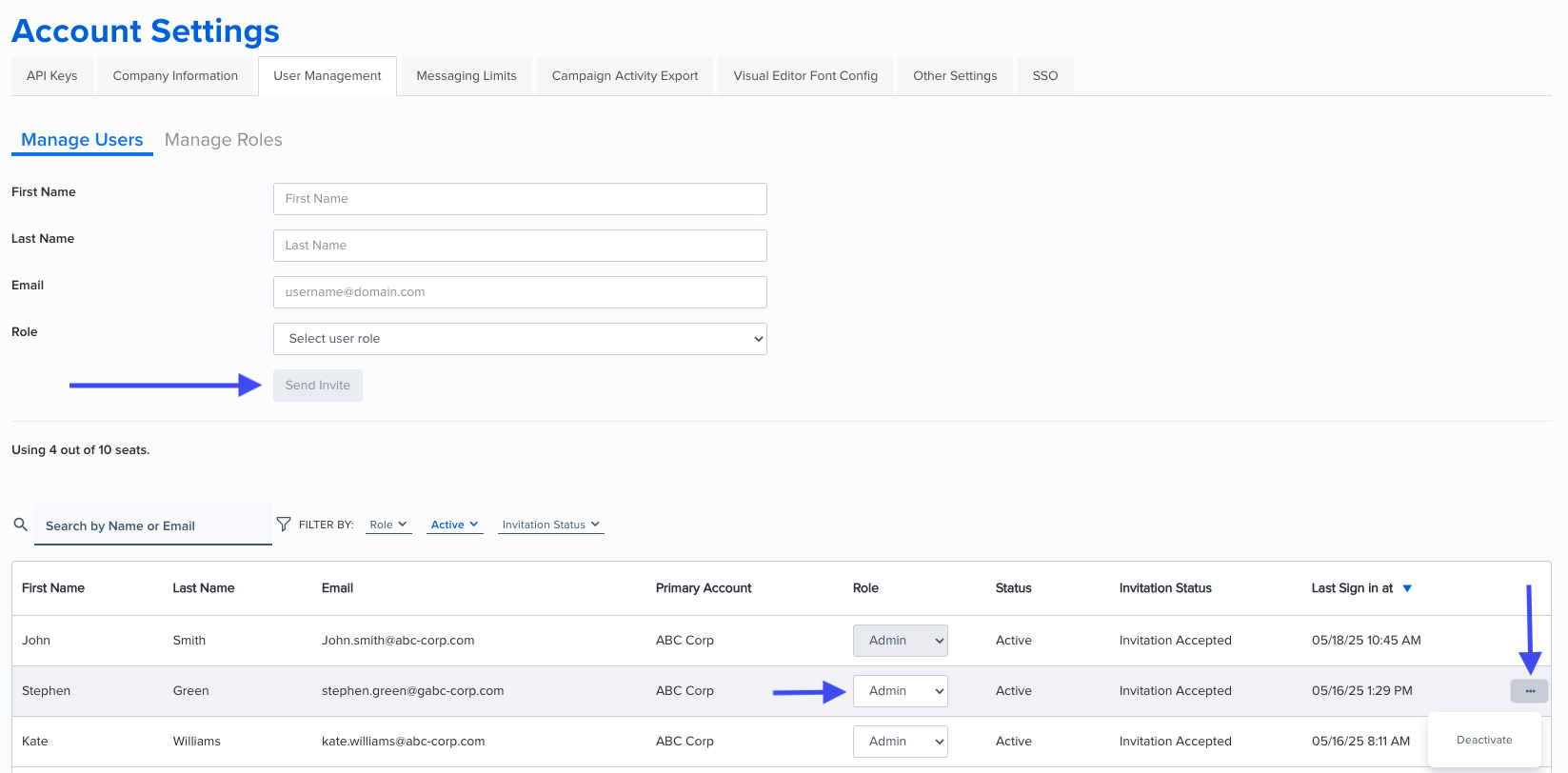Click the 05/18/25 10:45 AM sign-in time

(1366, 641)
